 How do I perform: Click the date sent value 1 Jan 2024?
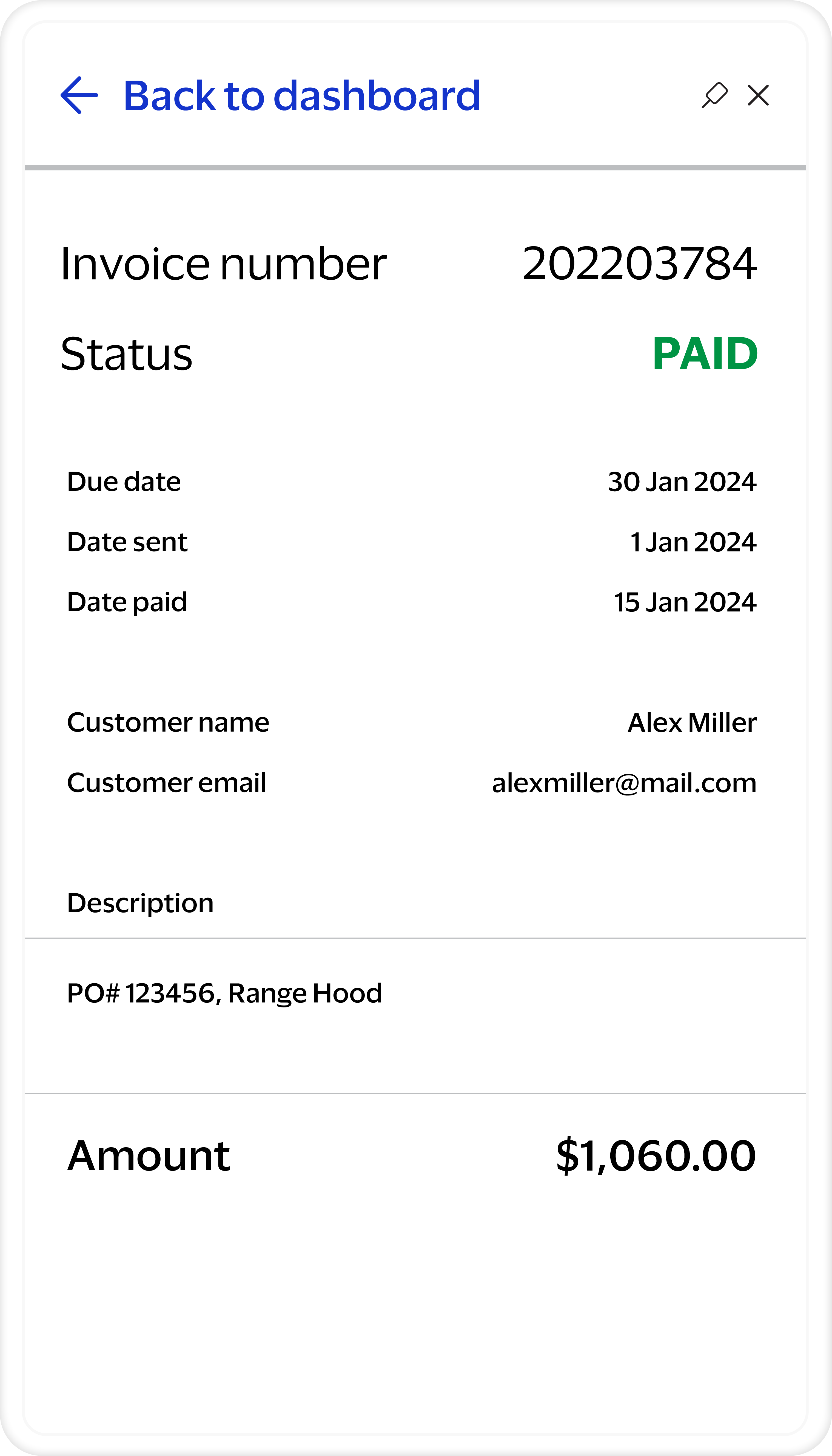[693, 542]
